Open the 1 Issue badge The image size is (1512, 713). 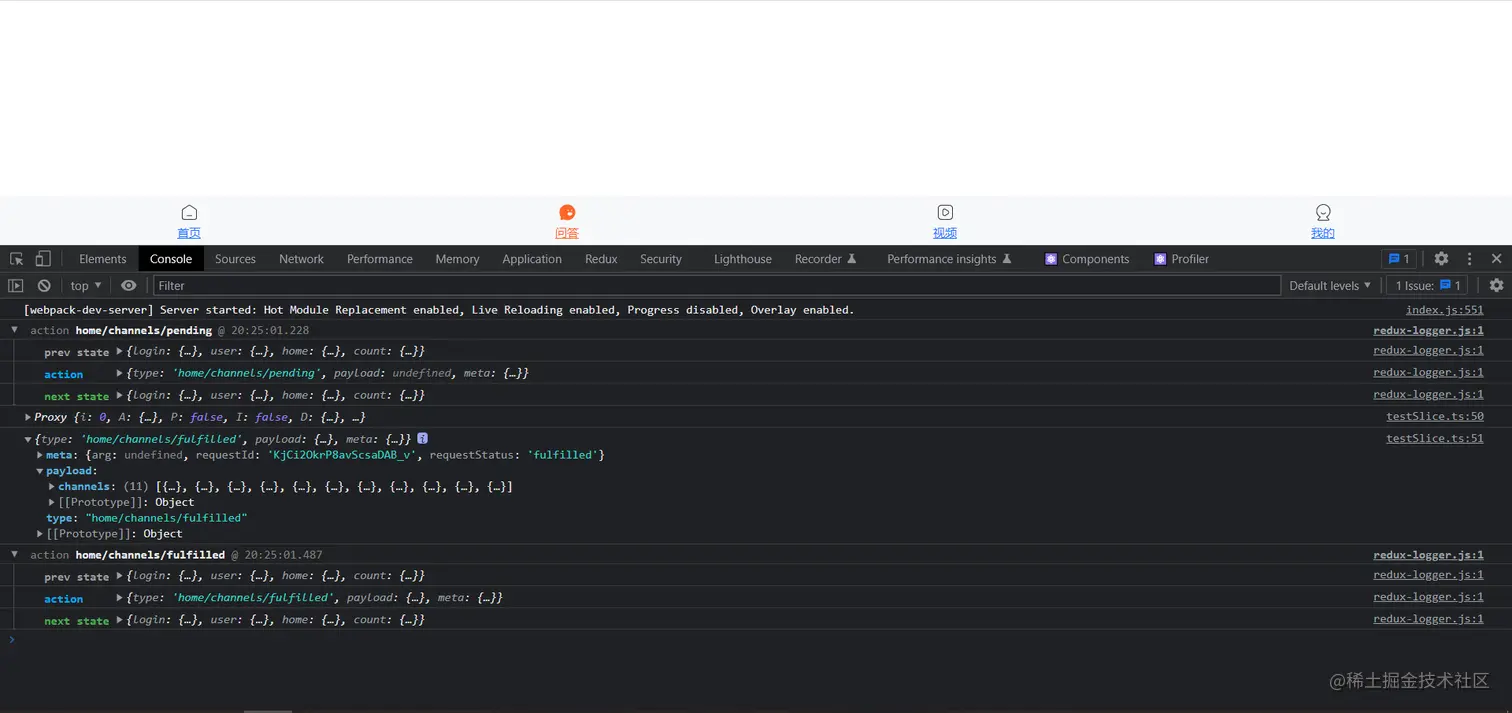(x=1427, y=286)
